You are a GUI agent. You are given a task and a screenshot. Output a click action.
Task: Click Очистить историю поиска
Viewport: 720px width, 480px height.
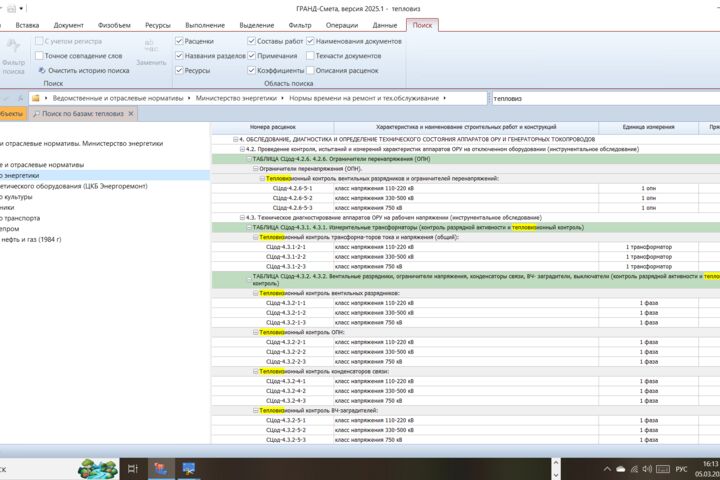click(84, 71)
